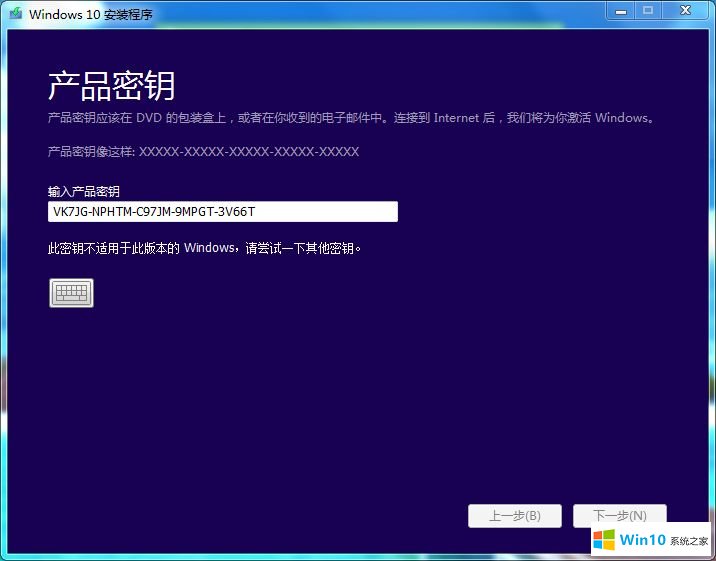The height and width of the screenshot is (561, 716).
Task: Click the product key input field
Action: click(x=223, y=212)
